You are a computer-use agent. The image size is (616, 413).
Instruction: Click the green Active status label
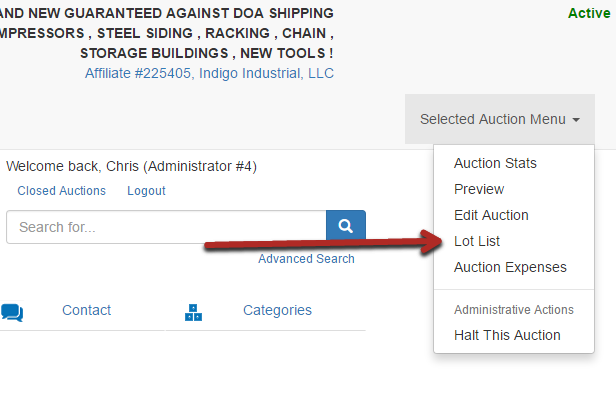[589, 13]
